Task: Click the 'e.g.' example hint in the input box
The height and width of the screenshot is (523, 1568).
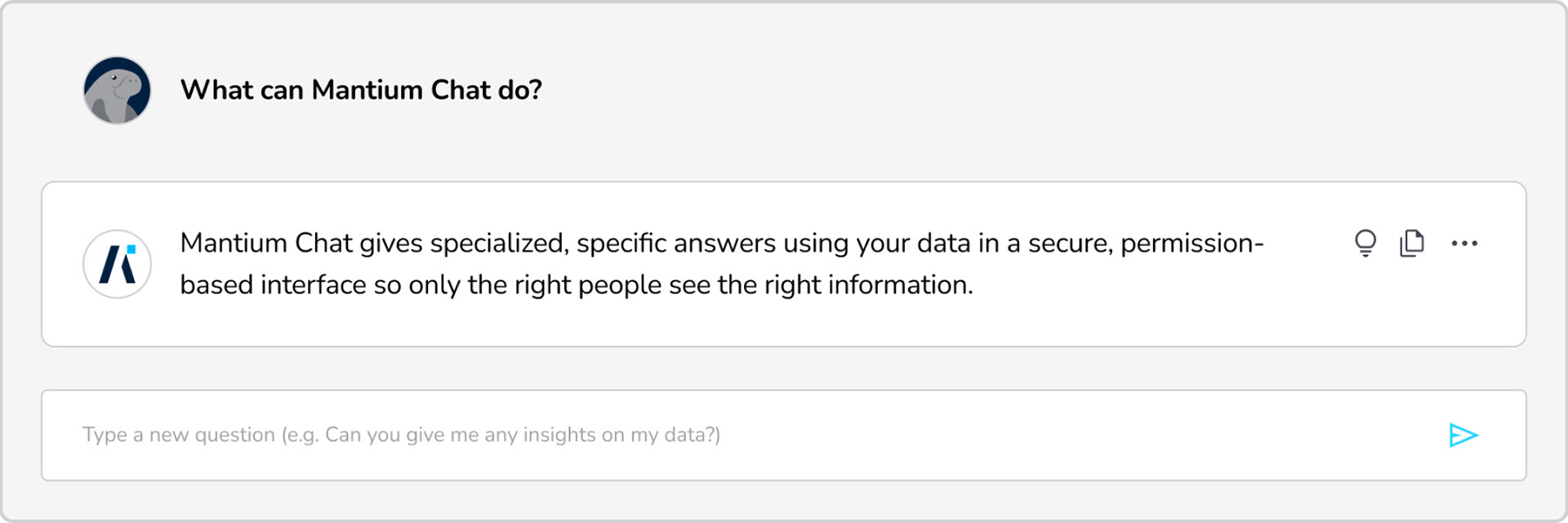Action: coord(301,435)
